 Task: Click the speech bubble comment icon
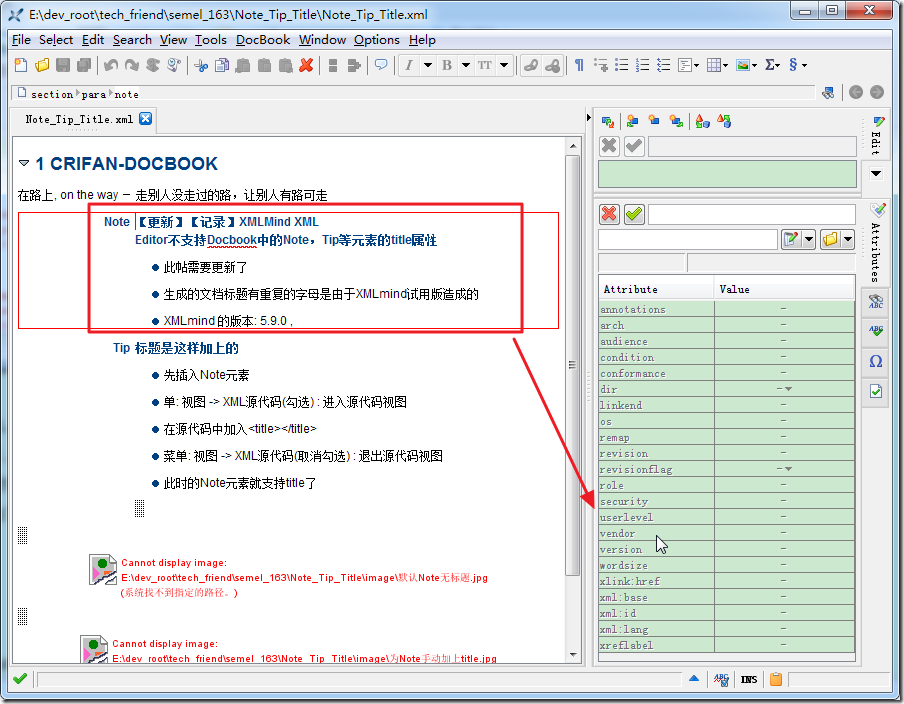[381, 65]
